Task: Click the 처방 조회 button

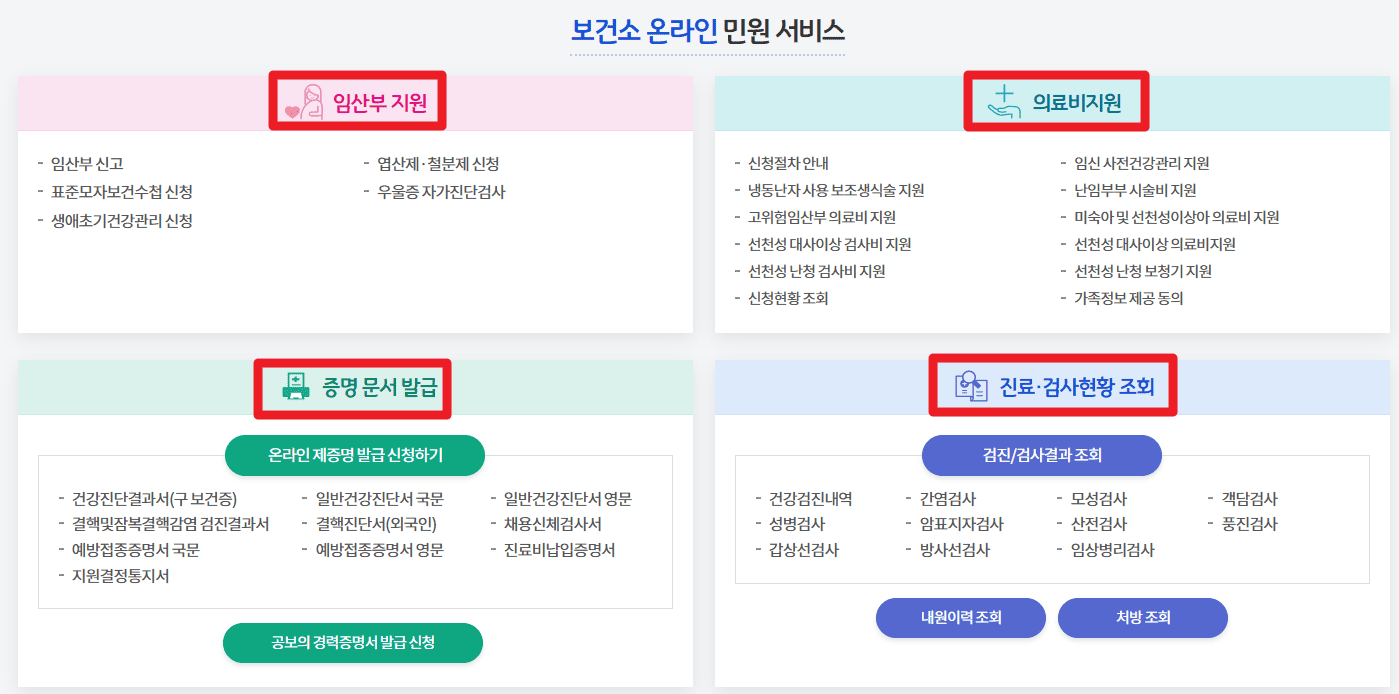Action: point(1142,618)
